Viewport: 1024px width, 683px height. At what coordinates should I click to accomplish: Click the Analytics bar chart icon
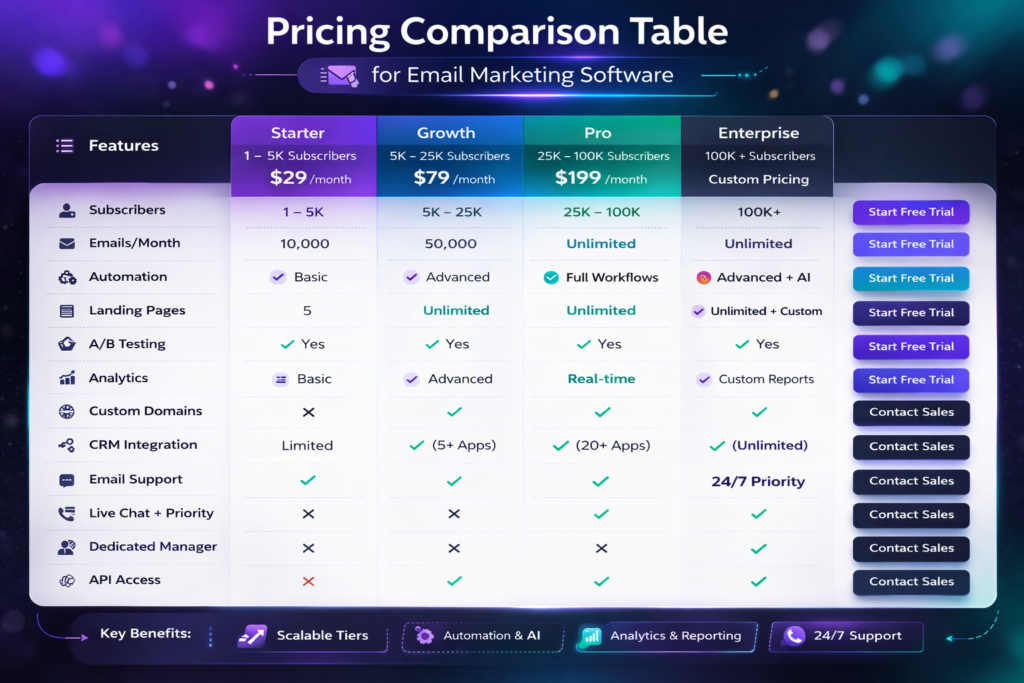click(67, 378)
